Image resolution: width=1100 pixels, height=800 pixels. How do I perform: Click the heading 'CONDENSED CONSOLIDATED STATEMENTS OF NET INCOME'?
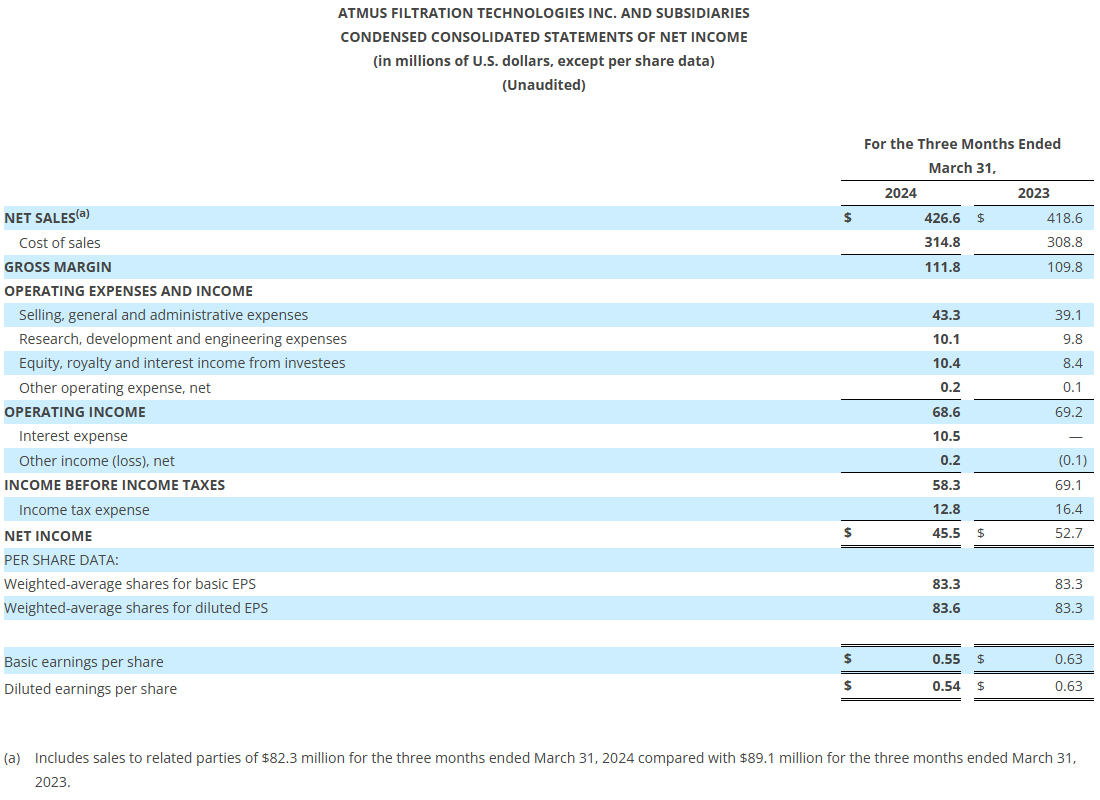tap(544, 37)
